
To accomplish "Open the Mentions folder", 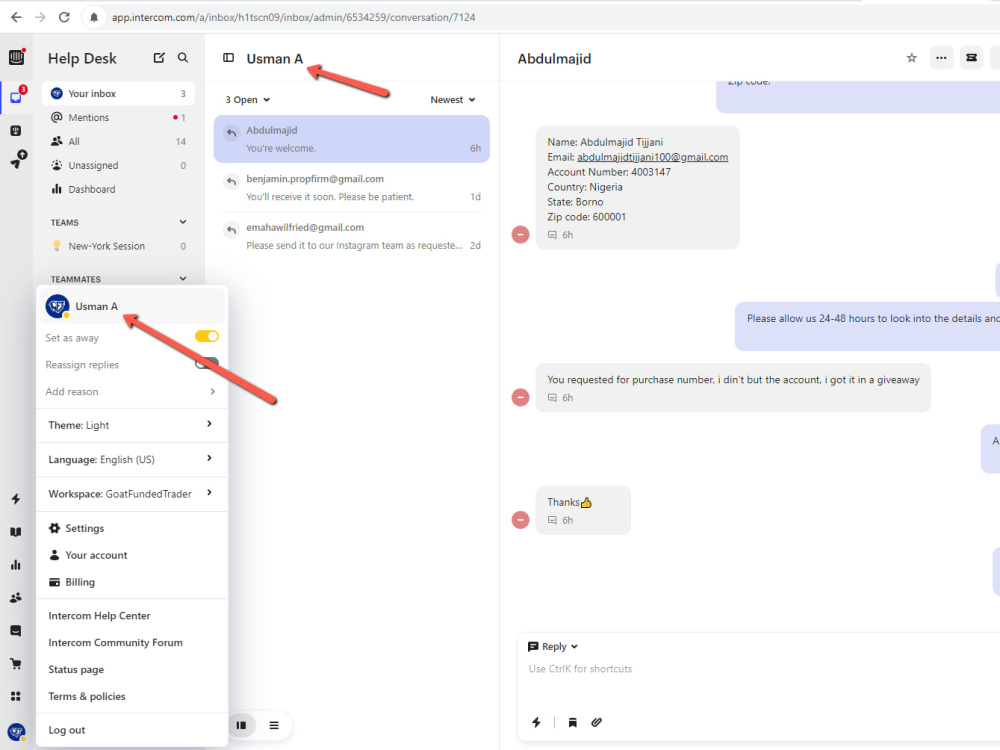I will tap(119, 117).
